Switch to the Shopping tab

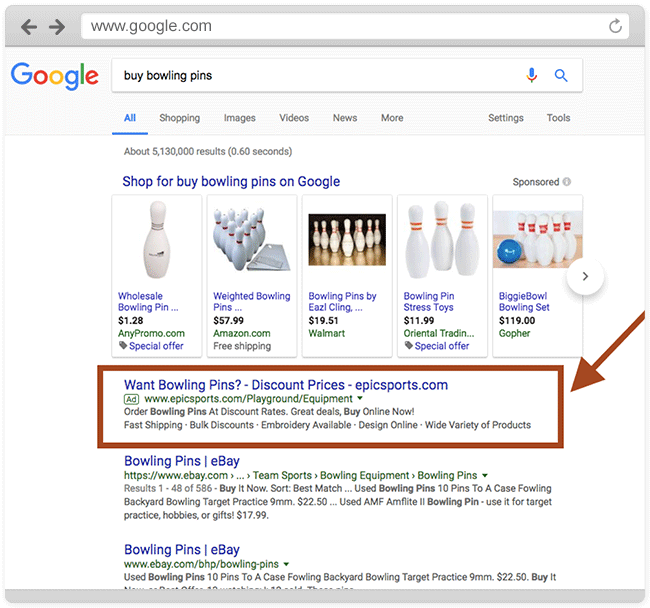point(179,118)
